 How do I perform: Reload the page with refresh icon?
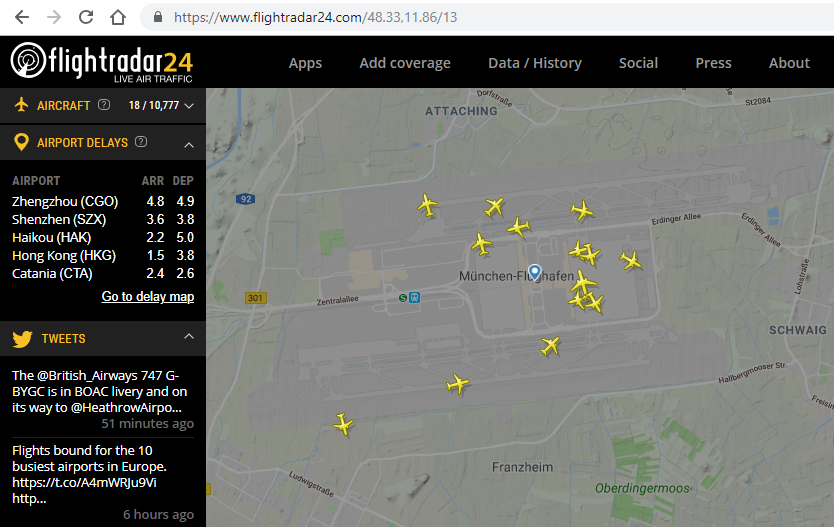pos(86,17)
